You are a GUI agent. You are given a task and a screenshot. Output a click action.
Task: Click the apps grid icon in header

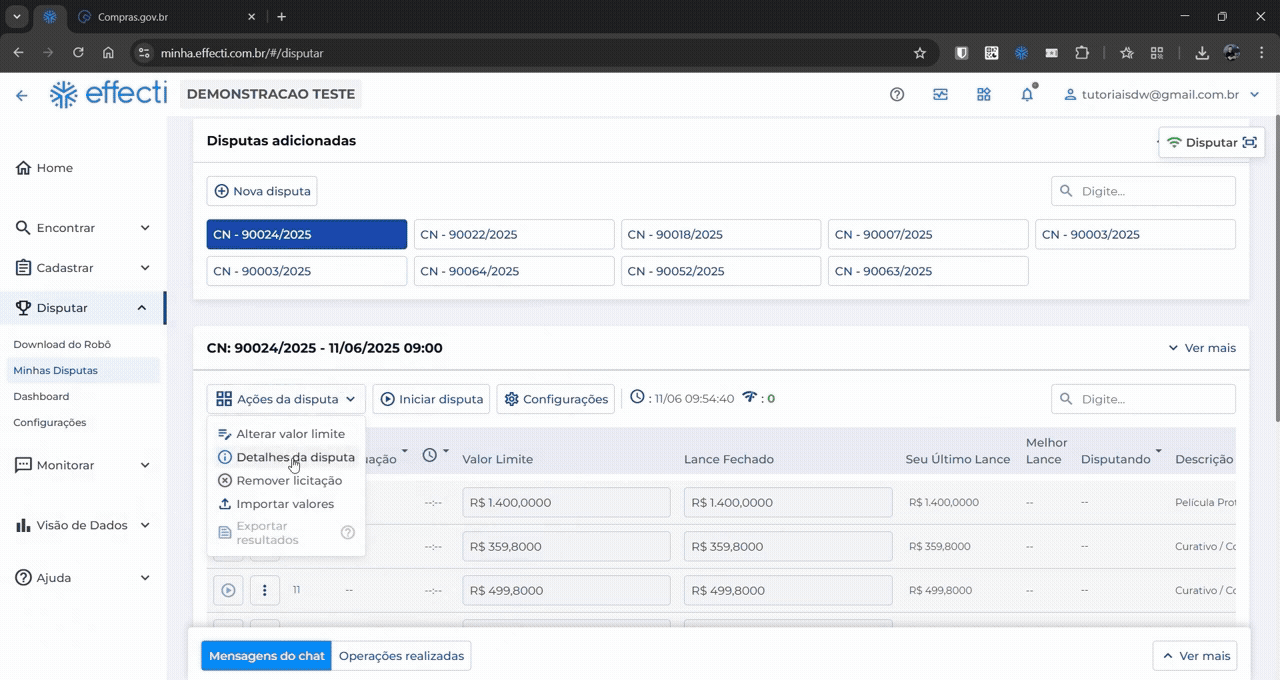984,95
